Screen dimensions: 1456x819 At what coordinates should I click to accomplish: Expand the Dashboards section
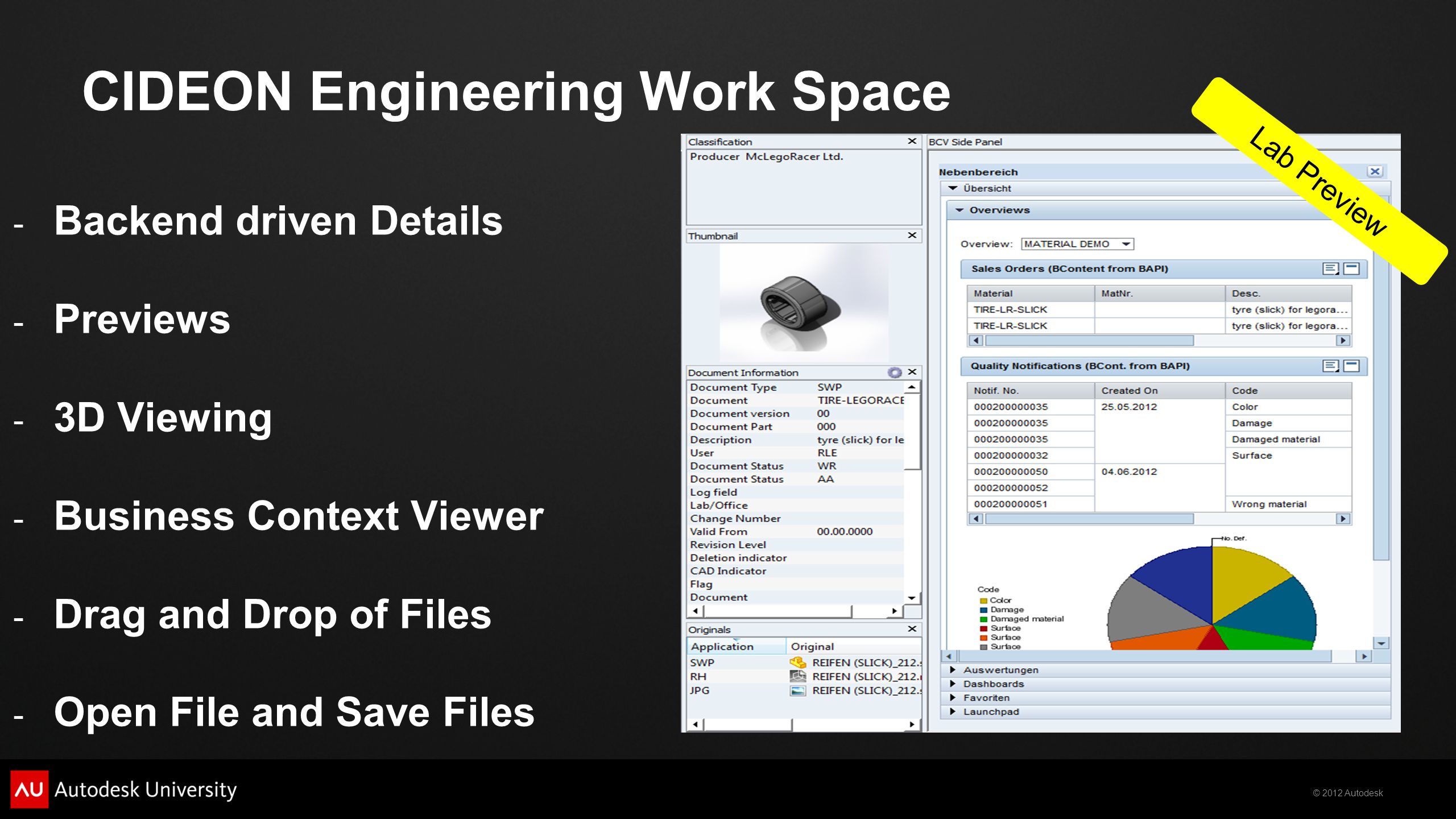pyautogui.click(x=953, y=684)
